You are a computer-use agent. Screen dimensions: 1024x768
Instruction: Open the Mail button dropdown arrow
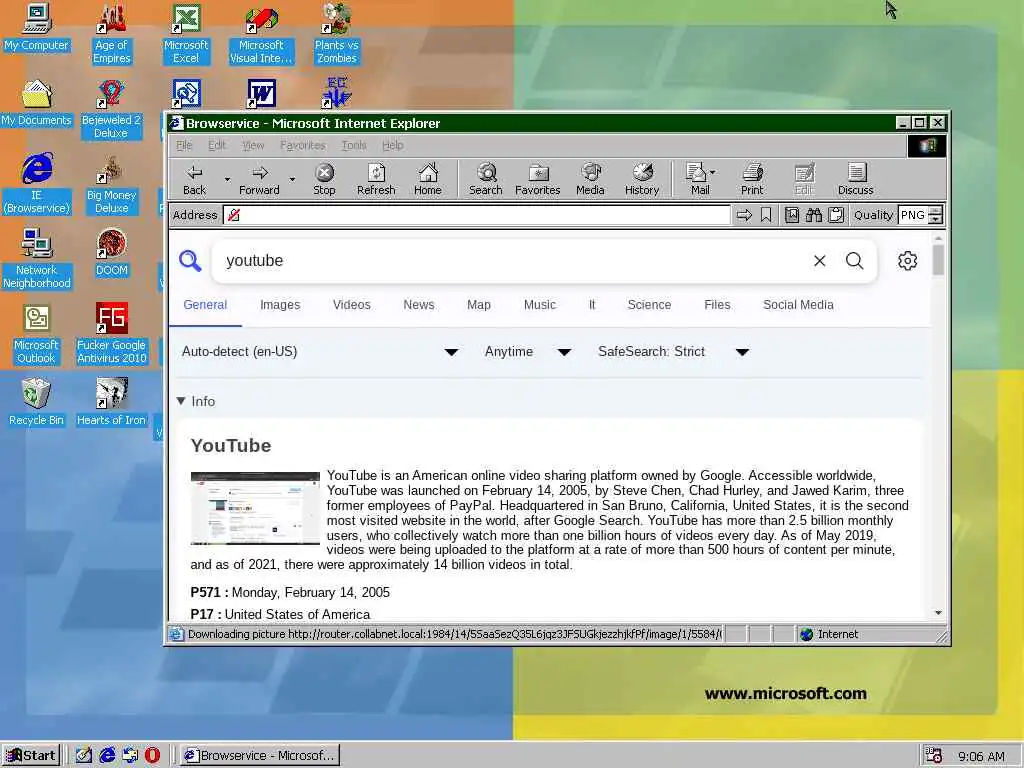[712, 172]
